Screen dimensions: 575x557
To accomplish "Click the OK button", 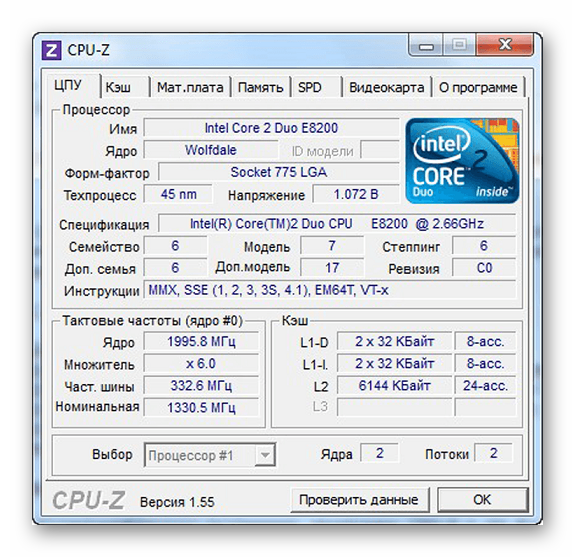I will tap(482, 500).
